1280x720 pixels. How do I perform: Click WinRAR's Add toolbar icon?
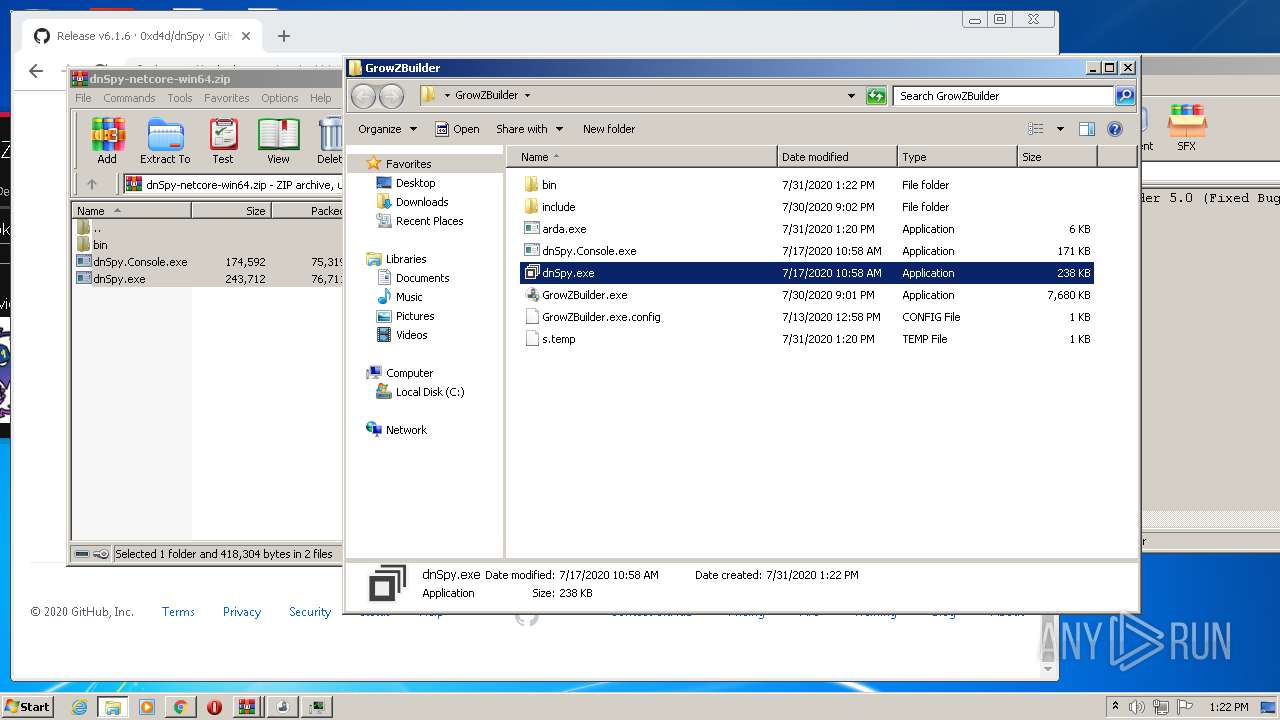[107, 140]
